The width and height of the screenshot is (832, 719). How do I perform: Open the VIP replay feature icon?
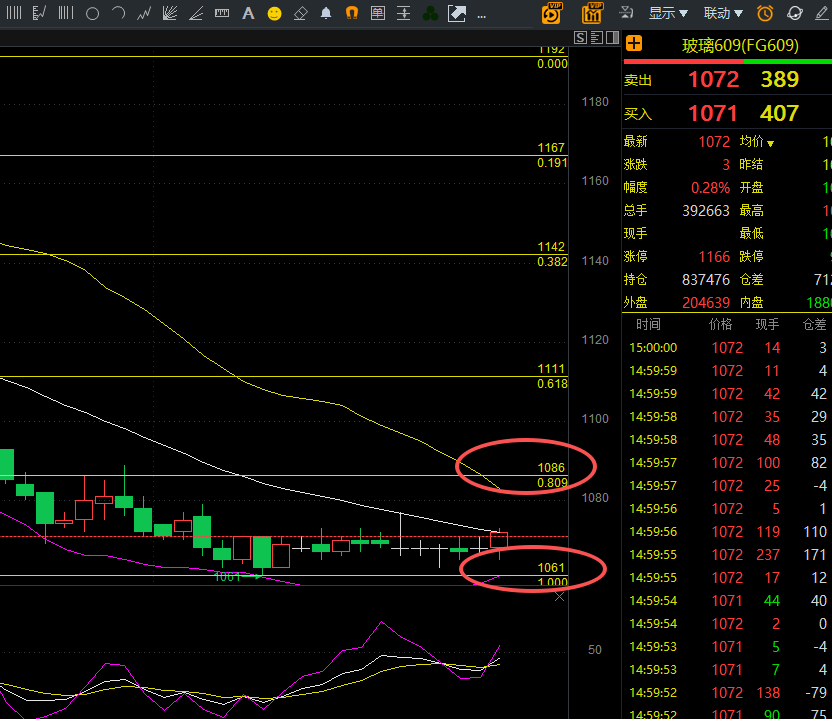click(552, 13)
